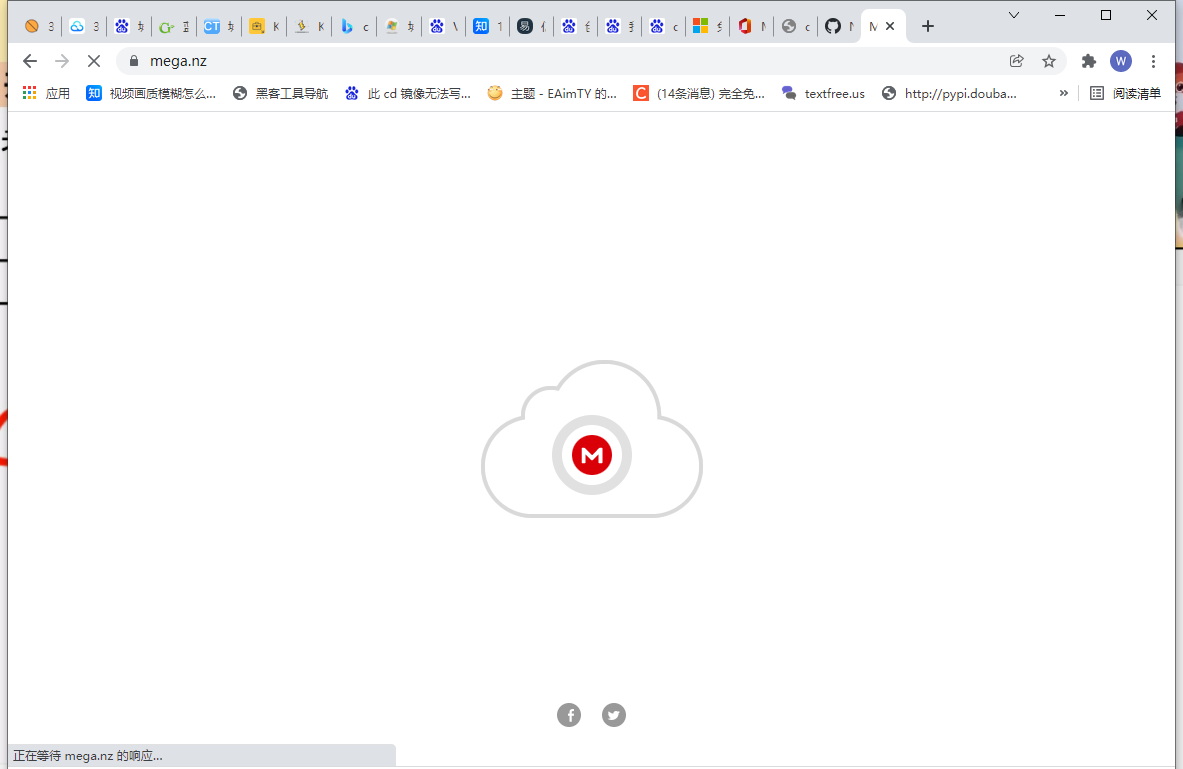This screenshot has width=1183, height=769.
Task: Open the tab search chevron dropdown
Action: [1013, 15]
